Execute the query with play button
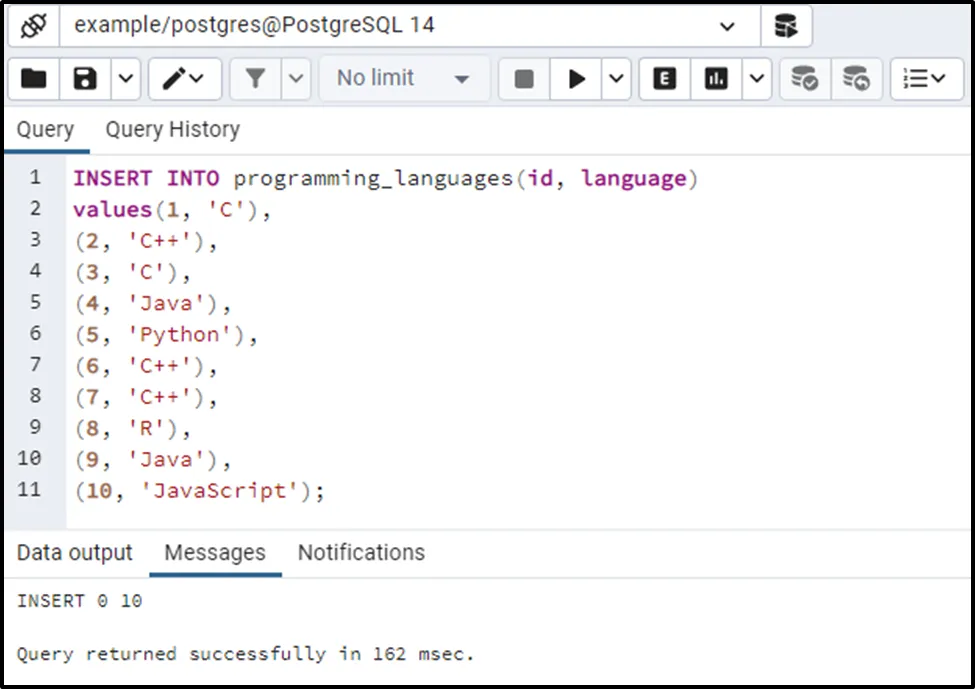Screen dimensions: 975x689 [577, 79]
